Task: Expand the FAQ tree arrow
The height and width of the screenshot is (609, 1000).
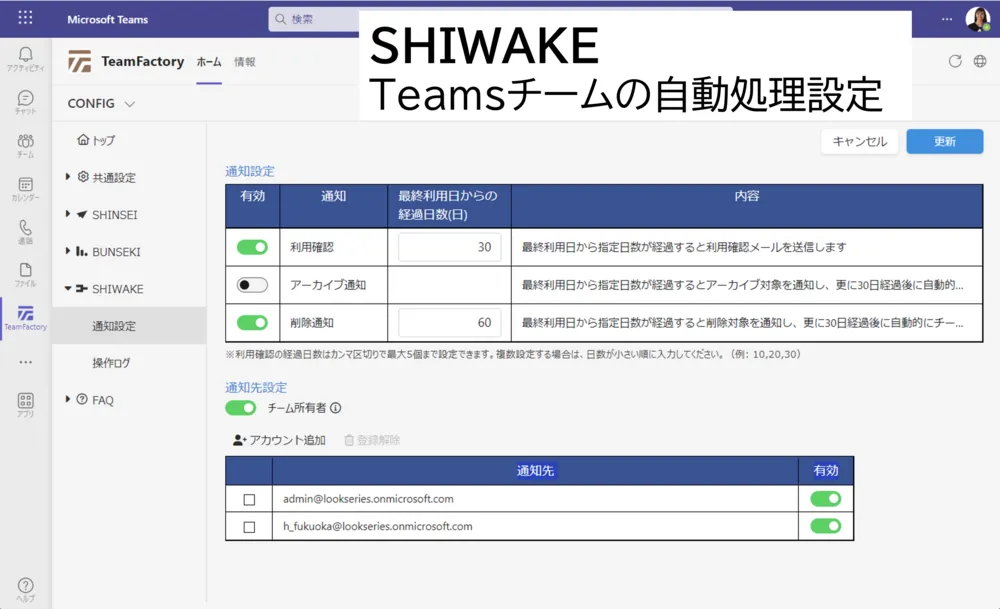Action: tap(68, 399)
